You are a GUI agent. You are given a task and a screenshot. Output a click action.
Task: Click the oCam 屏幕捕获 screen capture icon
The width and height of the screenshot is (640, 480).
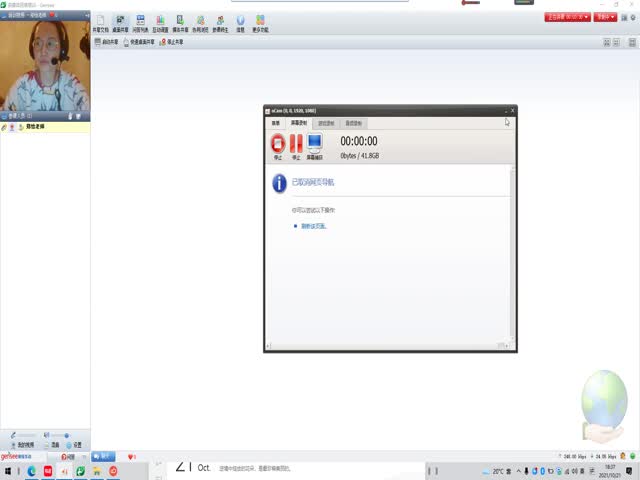coord(314,146)
